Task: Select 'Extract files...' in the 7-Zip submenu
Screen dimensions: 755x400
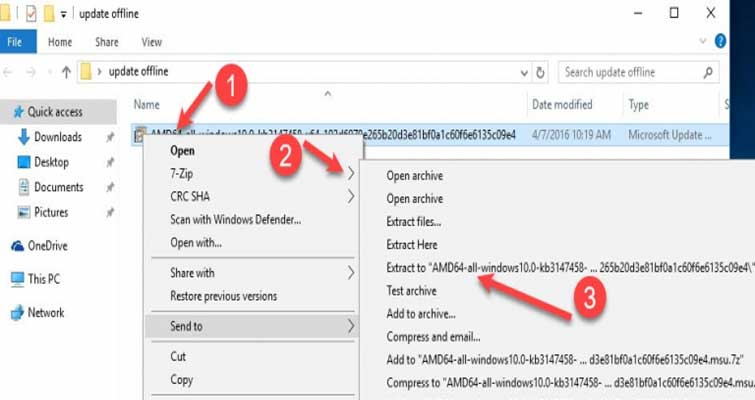Action: [414, 222]
